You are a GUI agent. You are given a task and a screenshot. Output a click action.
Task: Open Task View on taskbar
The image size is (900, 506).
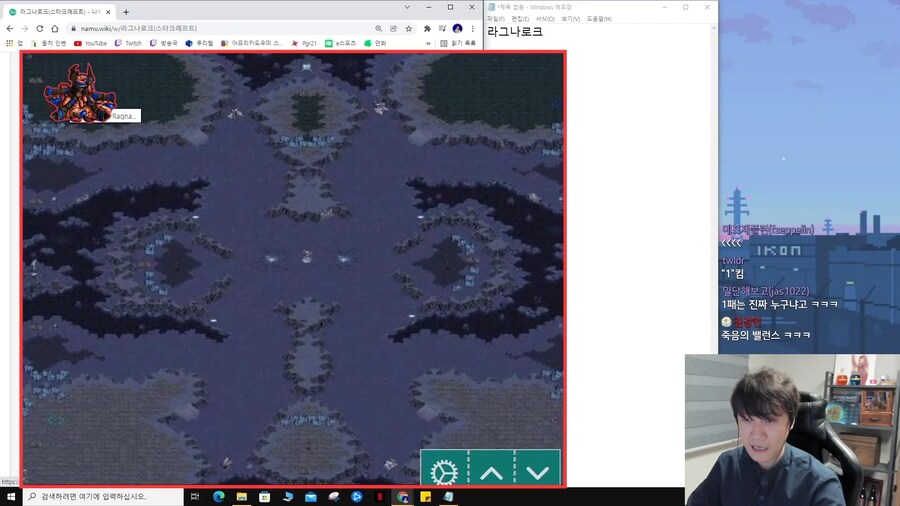[195, 496]
